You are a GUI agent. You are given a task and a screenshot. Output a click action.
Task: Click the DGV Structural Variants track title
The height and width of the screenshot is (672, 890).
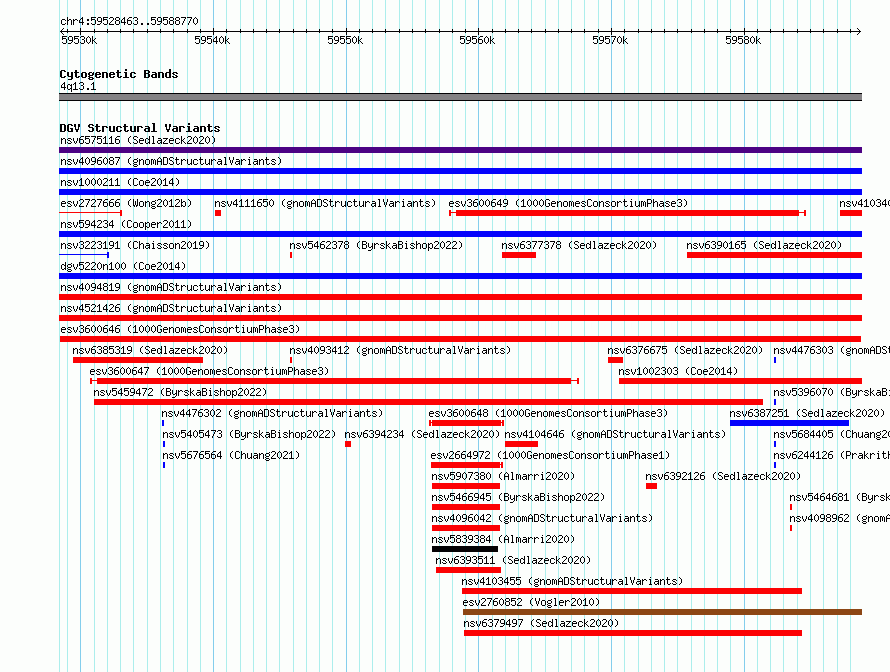(140, 128)
